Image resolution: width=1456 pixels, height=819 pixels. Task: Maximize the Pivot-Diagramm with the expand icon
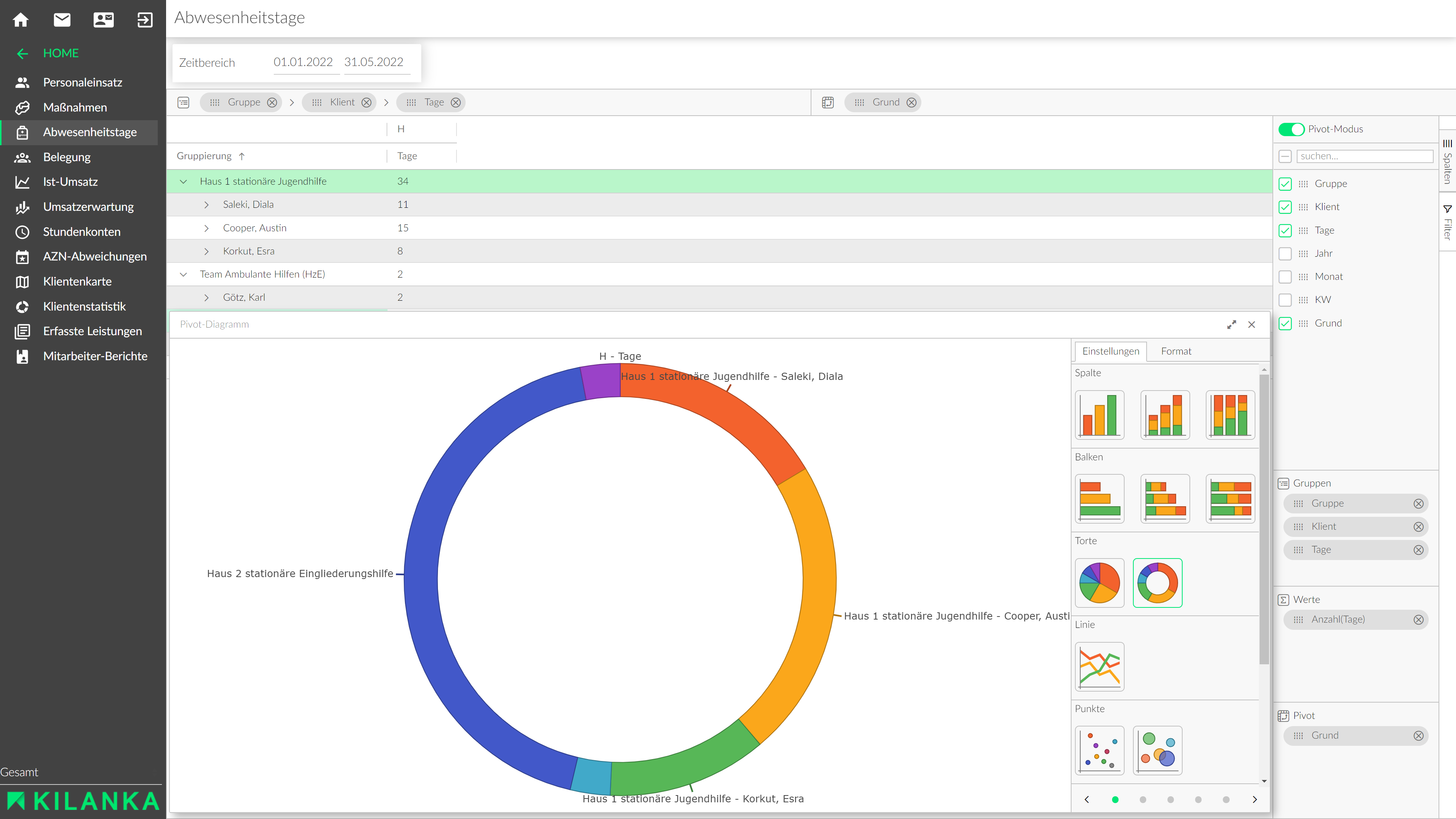(1231, 325)
